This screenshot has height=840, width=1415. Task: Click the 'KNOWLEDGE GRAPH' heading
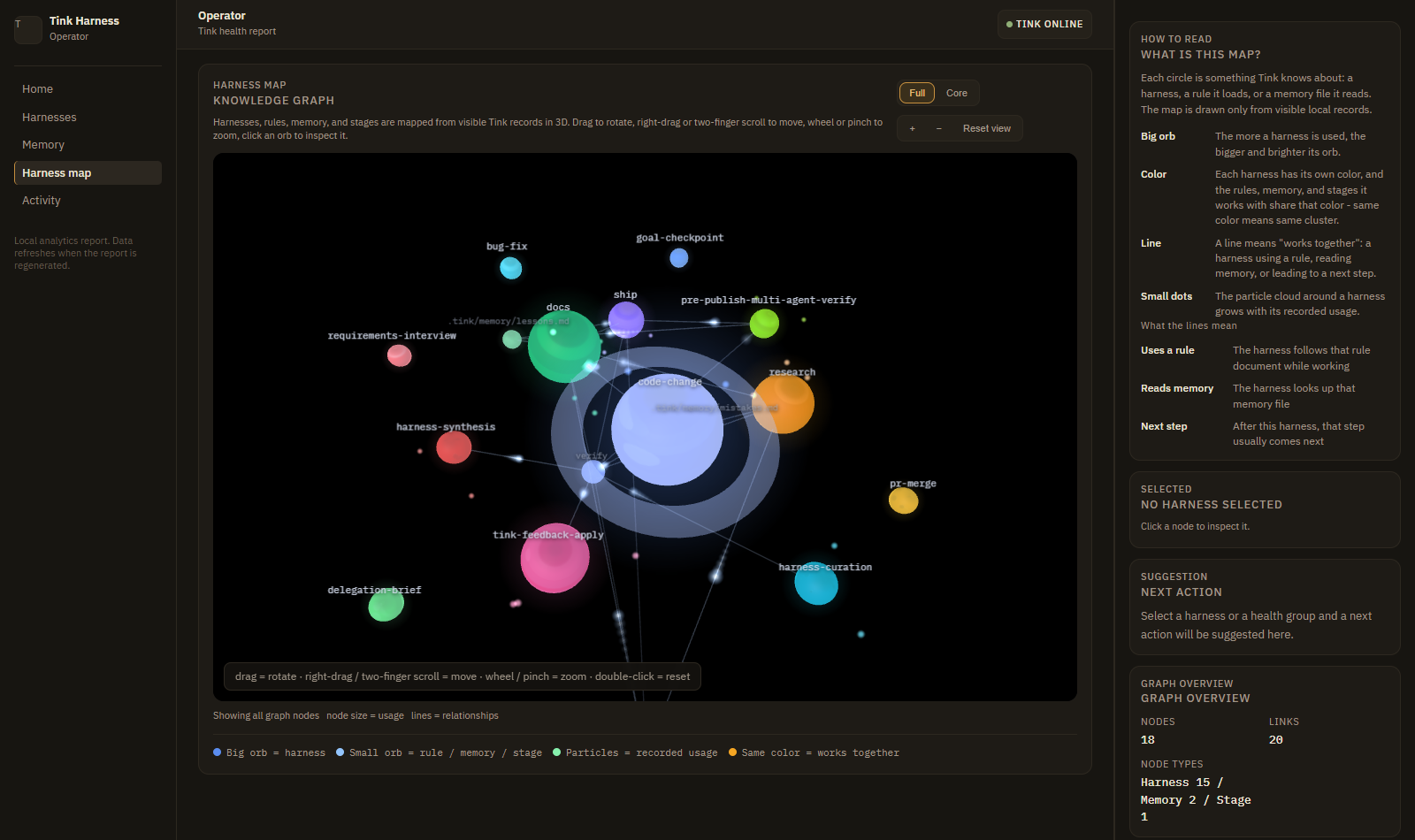(274, 101)
